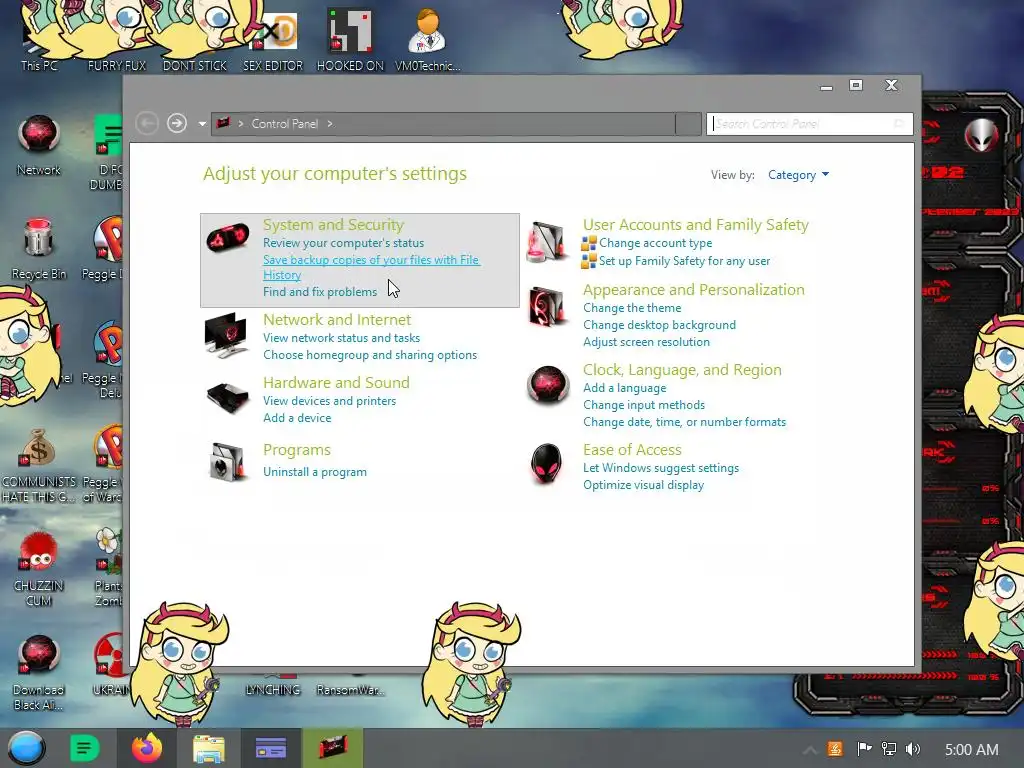Click Change account type link
Image resolution: width=1024 pixels, height=768 pixels.
[x=656, y=243]
